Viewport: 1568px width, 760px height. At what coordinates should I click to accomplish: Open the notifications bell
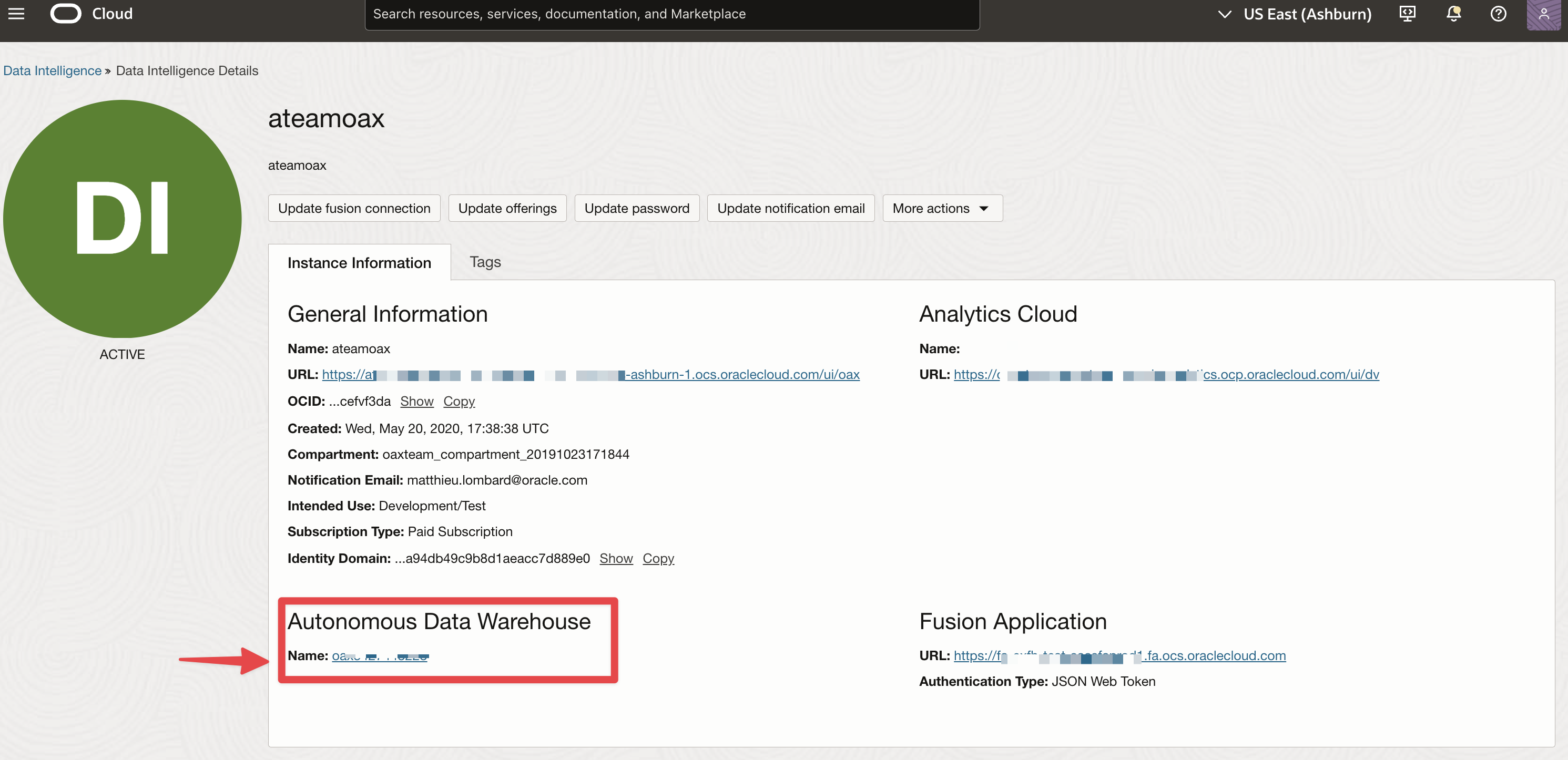tap(1453, 13)
